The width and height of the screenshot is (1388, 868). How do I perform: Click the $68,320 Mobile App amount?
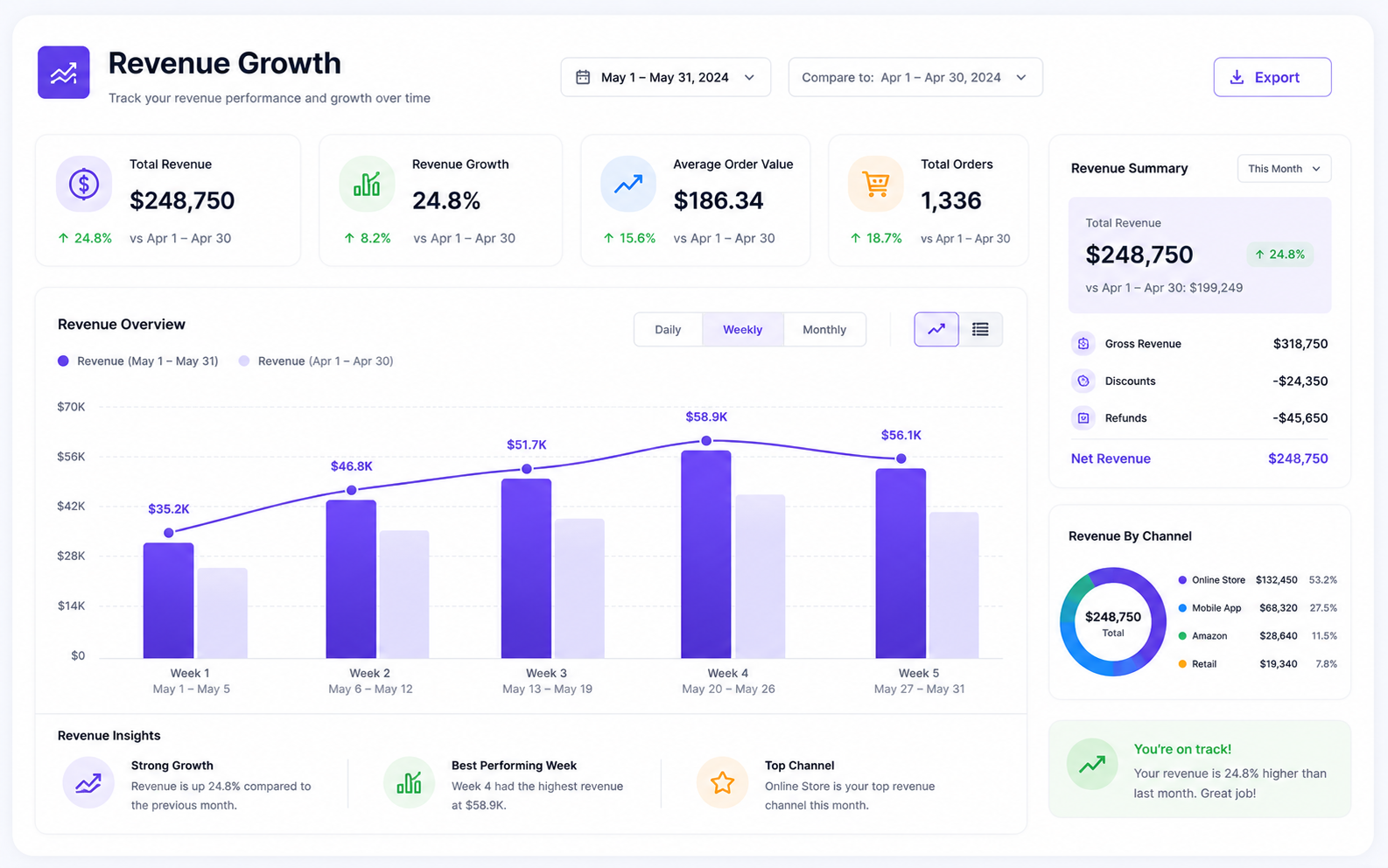pyautogui.click(x=1279, y=608)
